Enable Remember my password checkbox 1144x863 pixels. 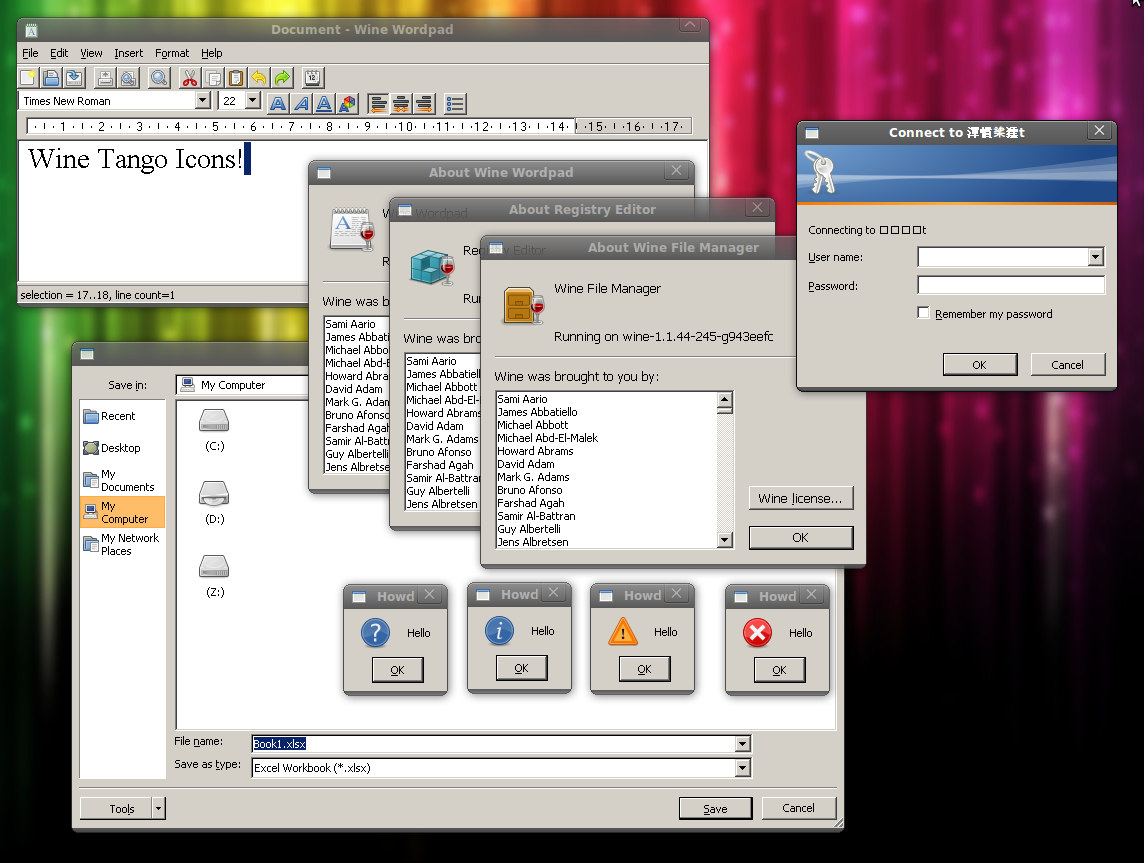point(923,313)
